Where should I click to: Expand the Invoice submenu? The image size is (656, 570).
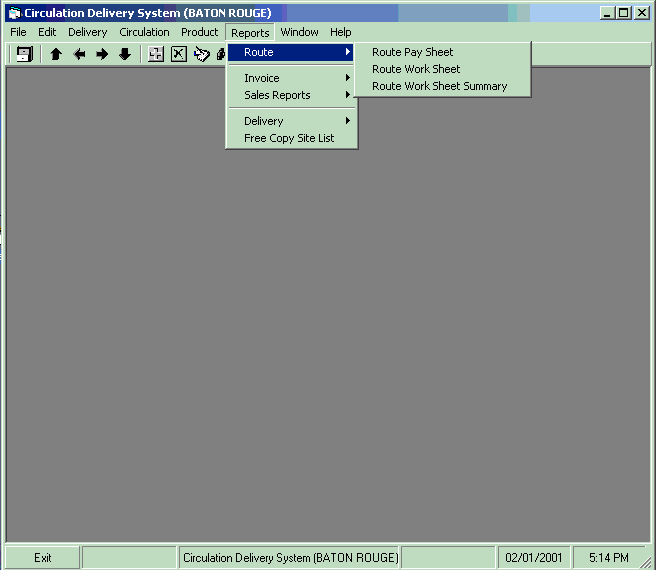[291, 78]
